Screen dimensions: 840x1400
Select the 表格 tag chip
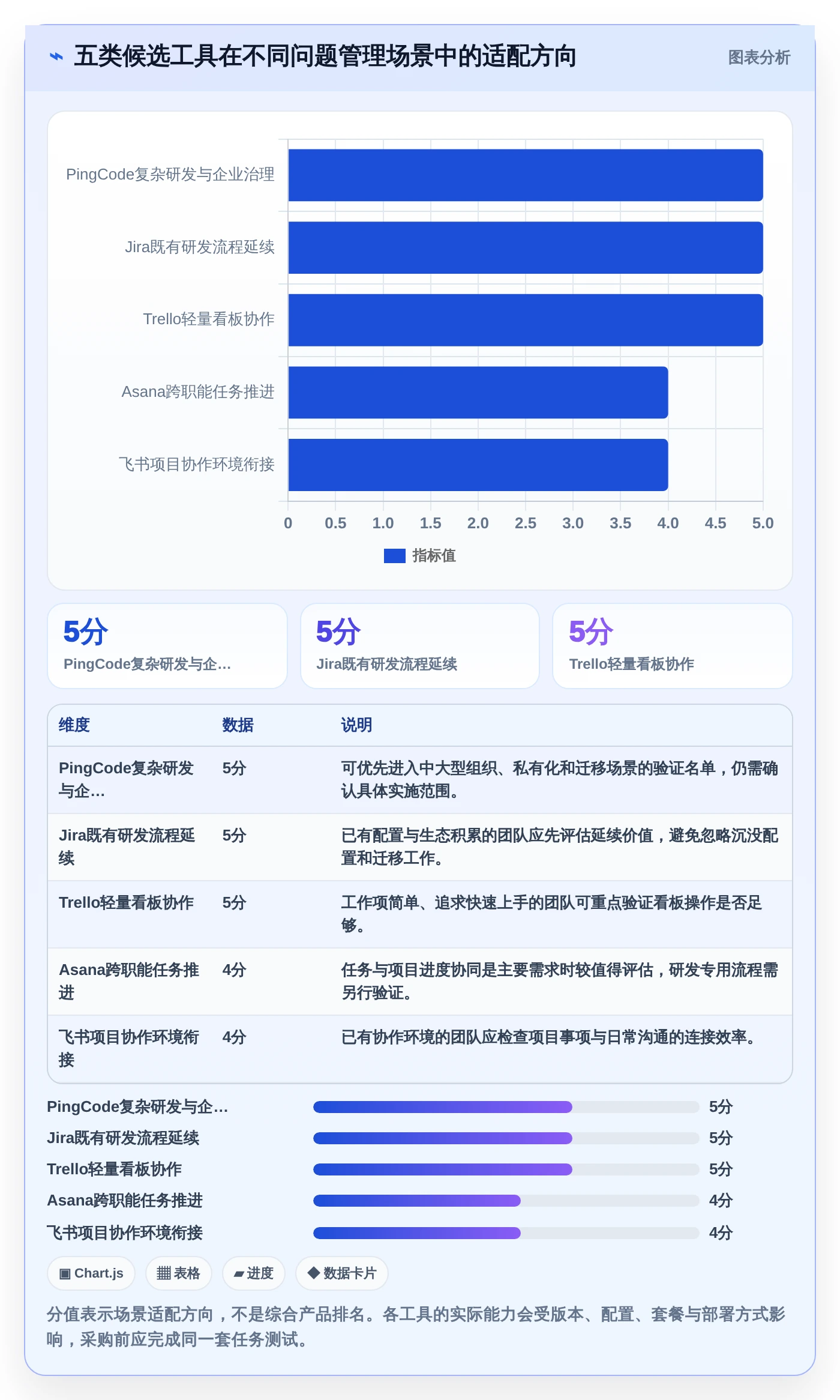pos(178,1273)
